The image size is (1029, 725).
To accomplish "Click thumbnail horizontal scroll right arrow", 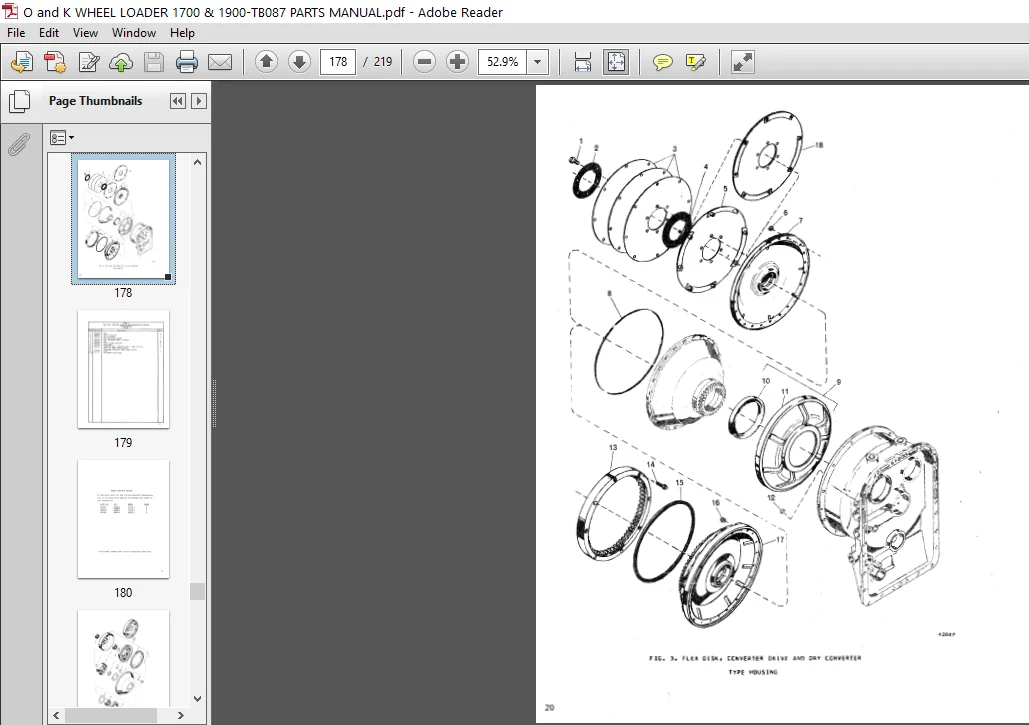I will (180, 715).
